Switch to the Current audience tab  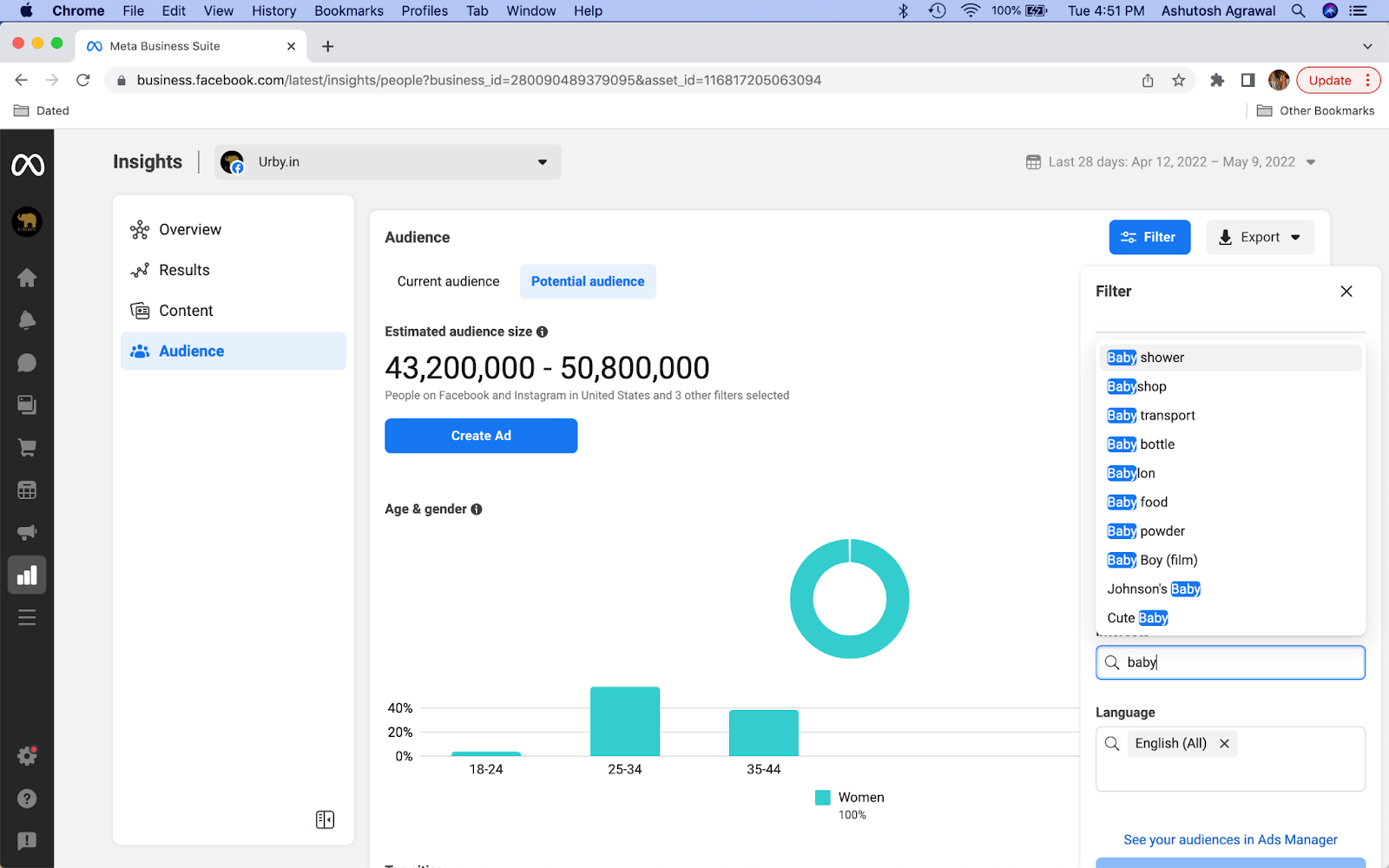point(448,281)
